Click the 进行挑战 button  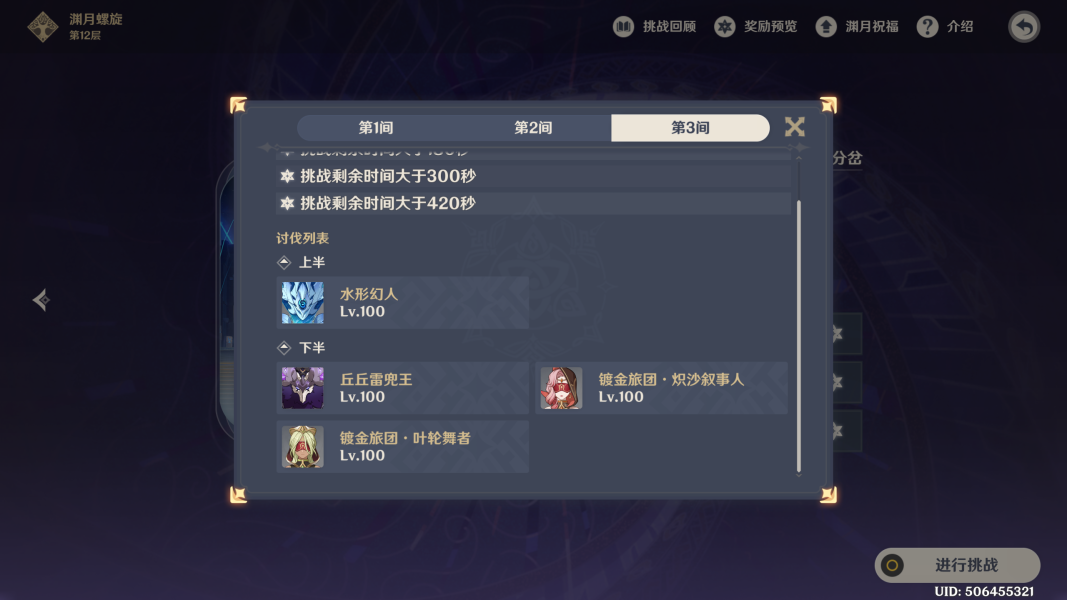tap(957, 565)
